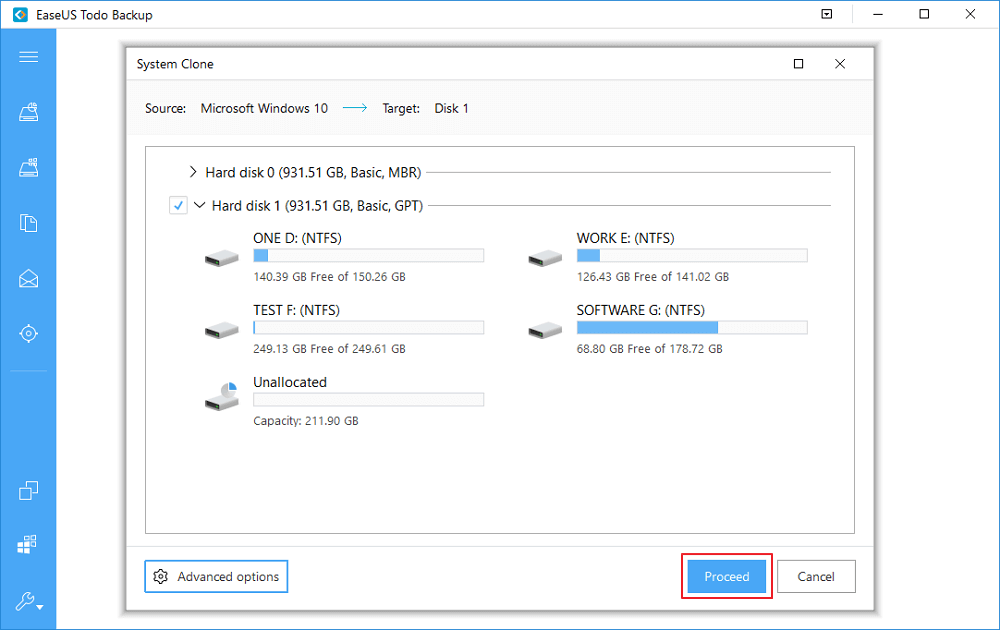
Task: Uncheck the Hard disk 1 checkbox
Action: coord(178,205)
